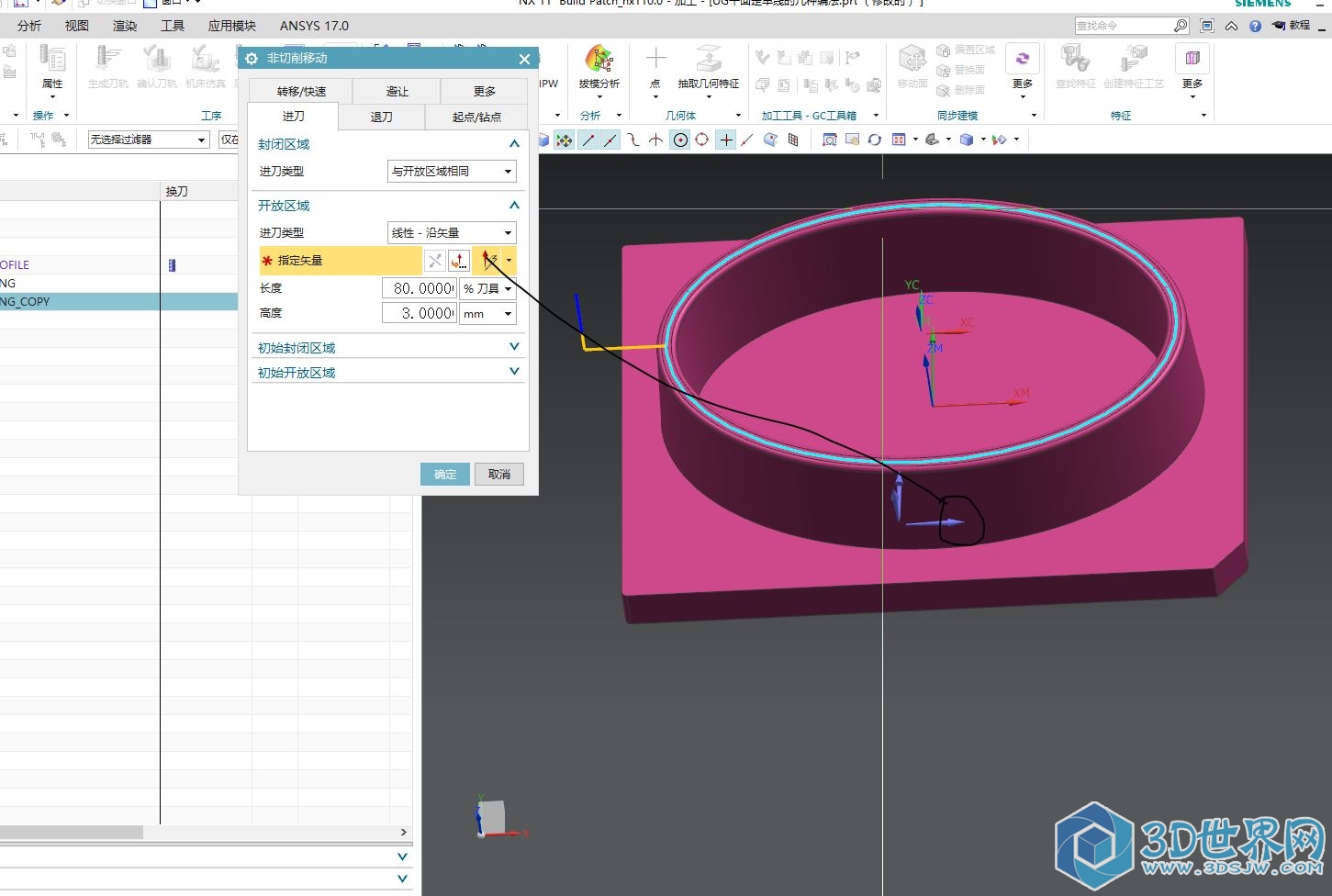
Task: Select 抽取几何特征 extract geometry icon
Action: coord(708,61)
